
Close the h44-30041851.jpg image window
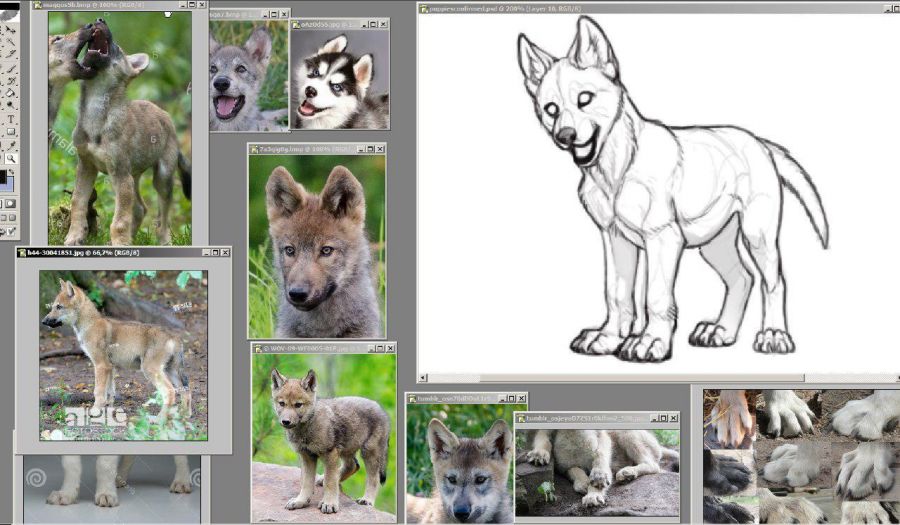(225, 254)
